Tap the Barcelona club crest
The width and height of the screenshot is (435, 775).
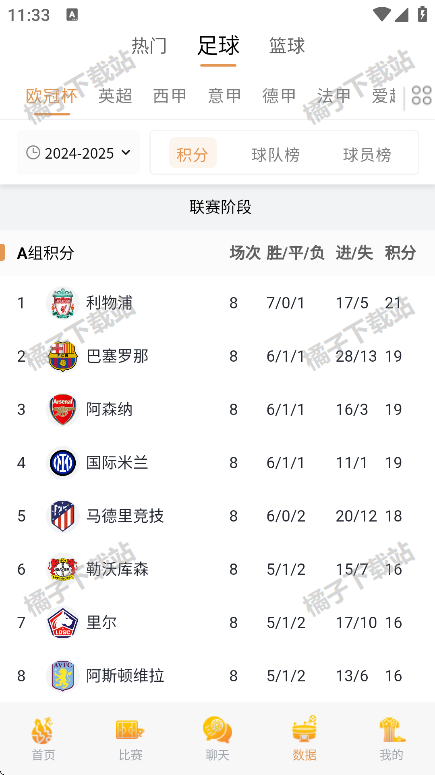63,356
